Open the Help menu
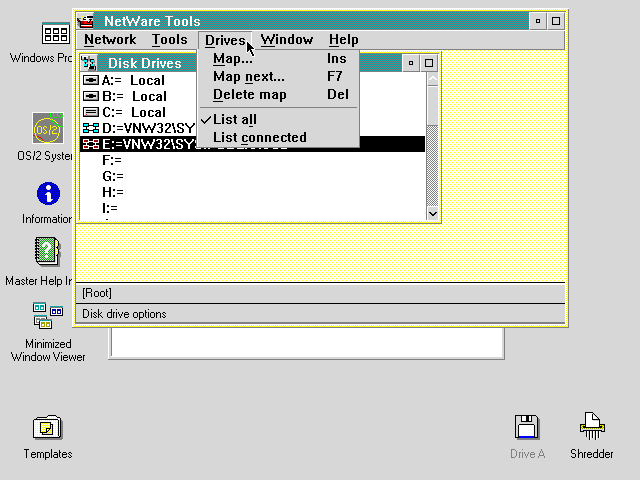640x480 pixels. pyautogui.click(x=344, y=40)
